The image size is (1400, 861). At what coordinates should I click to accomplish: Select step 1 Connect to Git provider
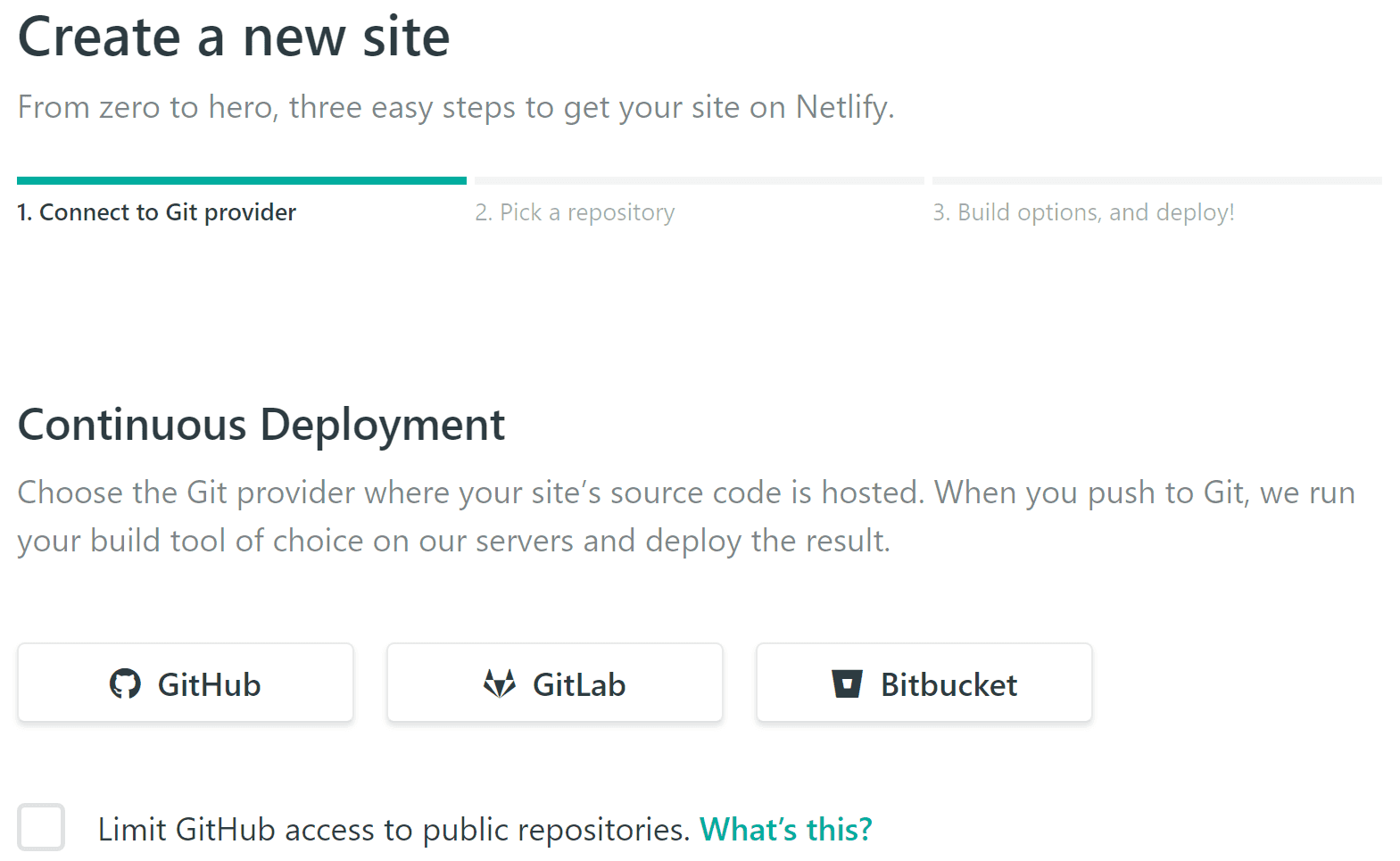click(157, 212)
